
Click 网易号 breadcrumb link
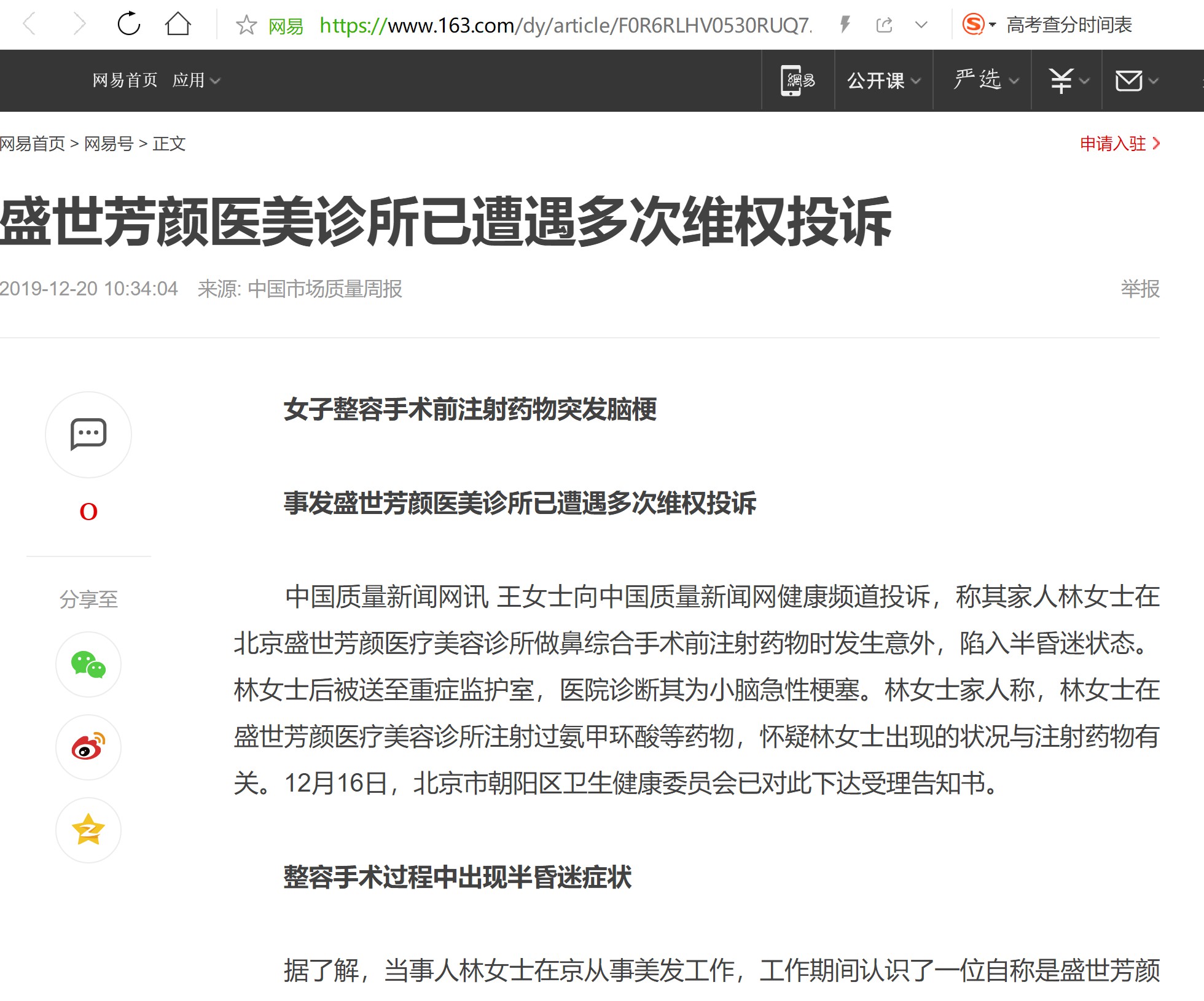pos(109,144)
